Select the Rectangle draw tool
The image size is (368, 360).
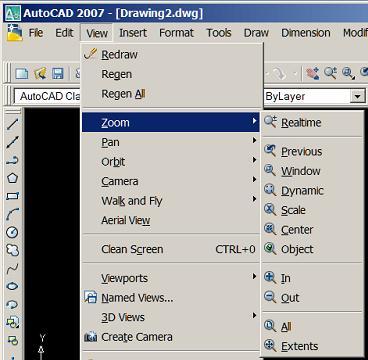click(12, 196)
